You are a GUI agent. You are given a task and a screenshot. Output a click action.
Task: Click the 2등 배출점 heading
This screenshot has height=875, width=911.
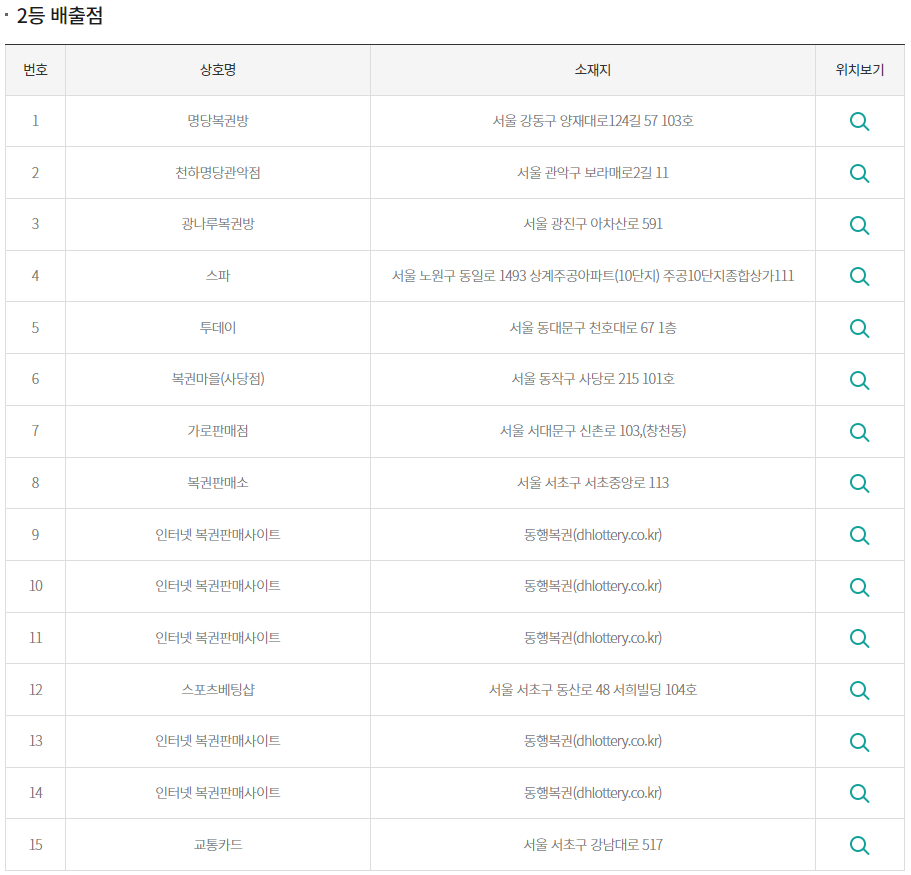pyautogui.click(x=60, y=15)
